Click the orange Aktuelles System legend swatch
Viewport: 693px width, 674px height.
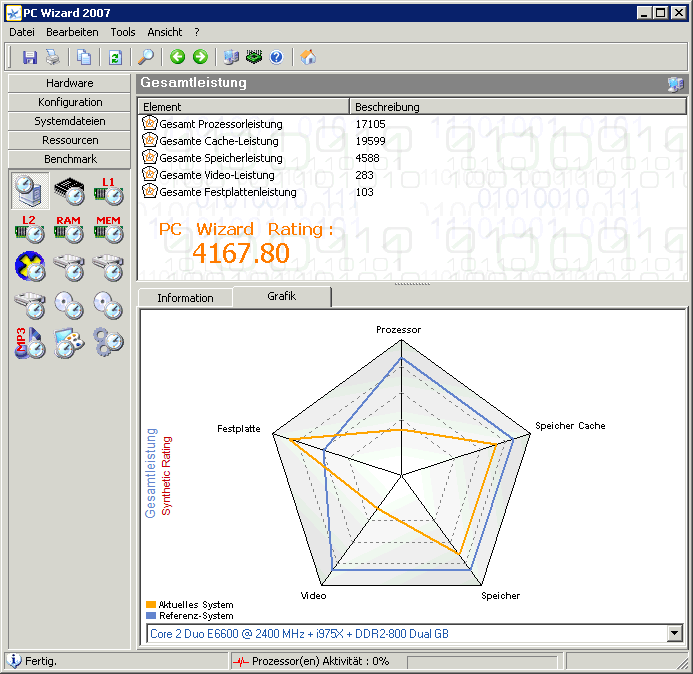(x=151, y=605)
